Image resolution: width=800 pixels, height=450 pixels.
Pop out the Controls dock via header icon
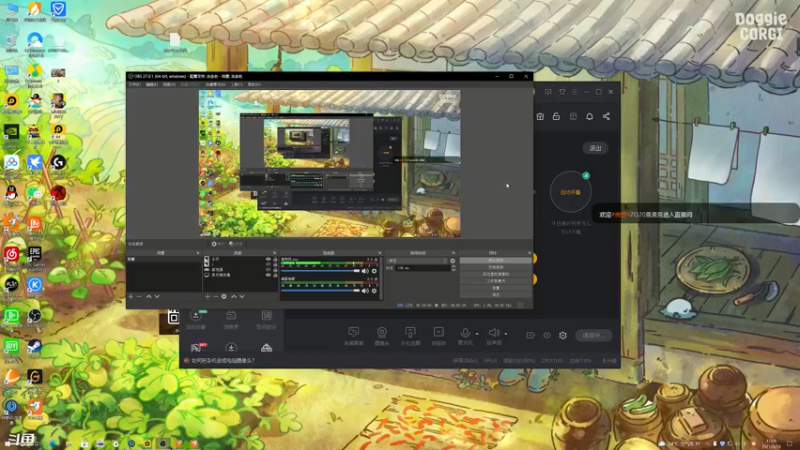[529, 253]
